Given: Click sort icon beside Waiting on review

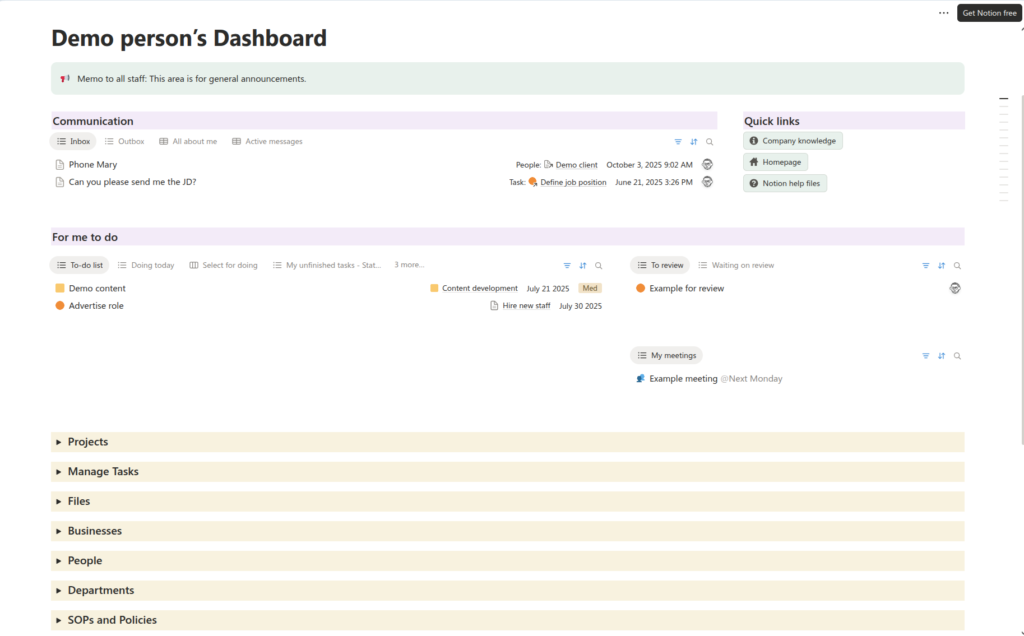Looking at the screenshot, I should pos(941,266).
